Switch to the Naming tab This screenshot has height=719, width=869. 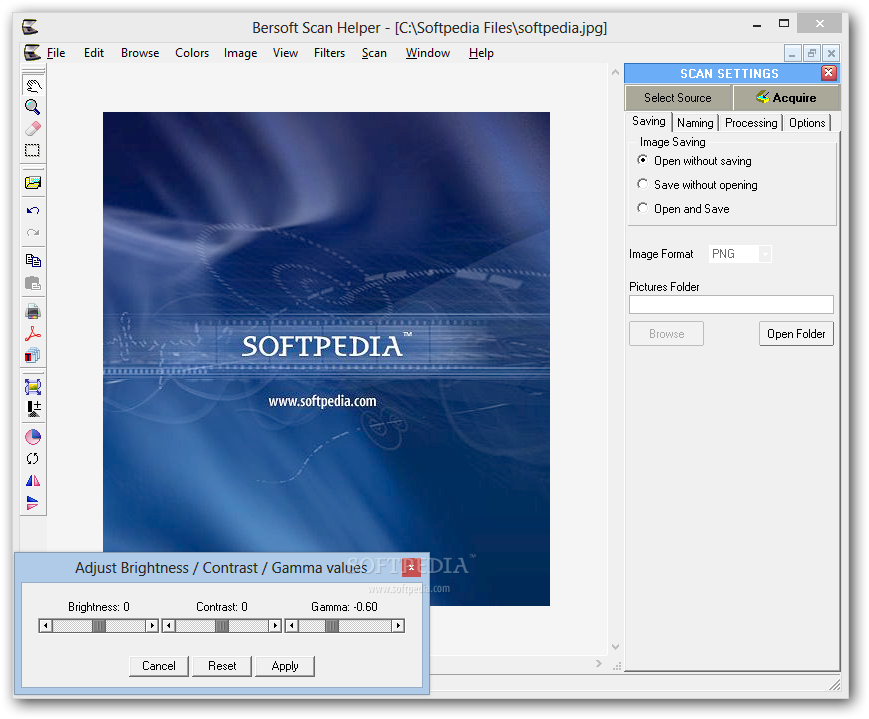(x=695, y=123)
